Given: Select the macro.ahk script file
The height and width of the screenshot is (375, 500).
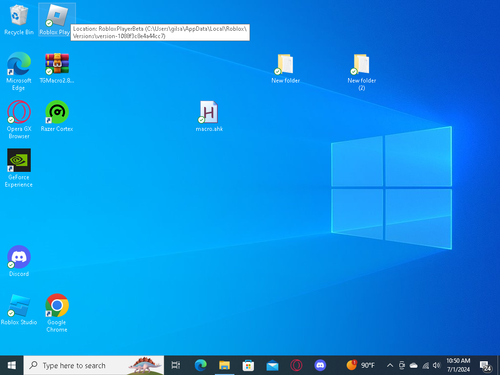Looking at the screenshot, I should click(x=209, y=116).
